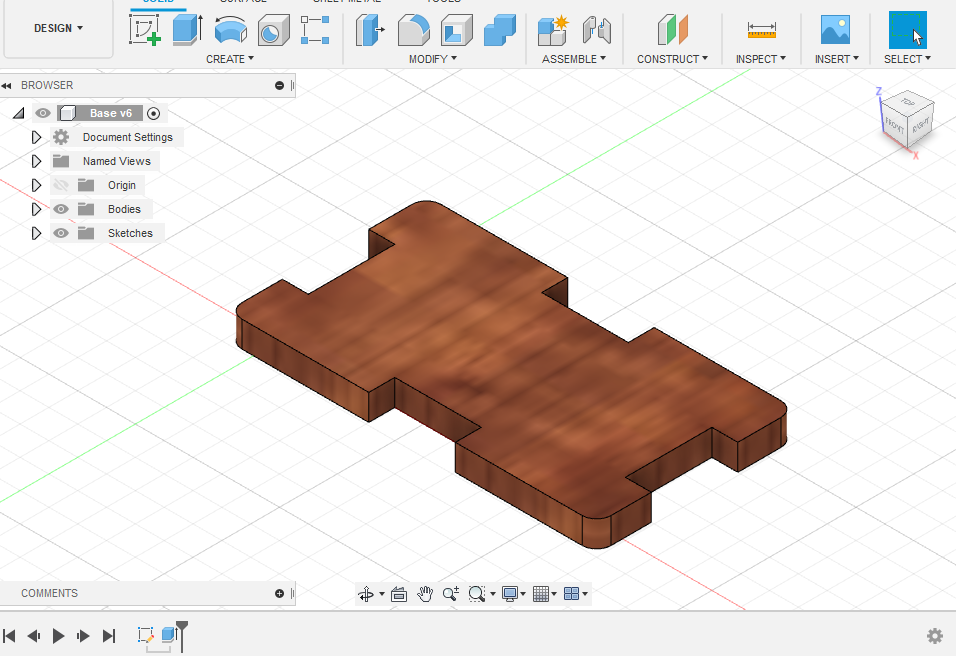Viewport: 956px width, 656px height.
Task: Click the Create Sketch tool icon
Action: tap(145, 30)
